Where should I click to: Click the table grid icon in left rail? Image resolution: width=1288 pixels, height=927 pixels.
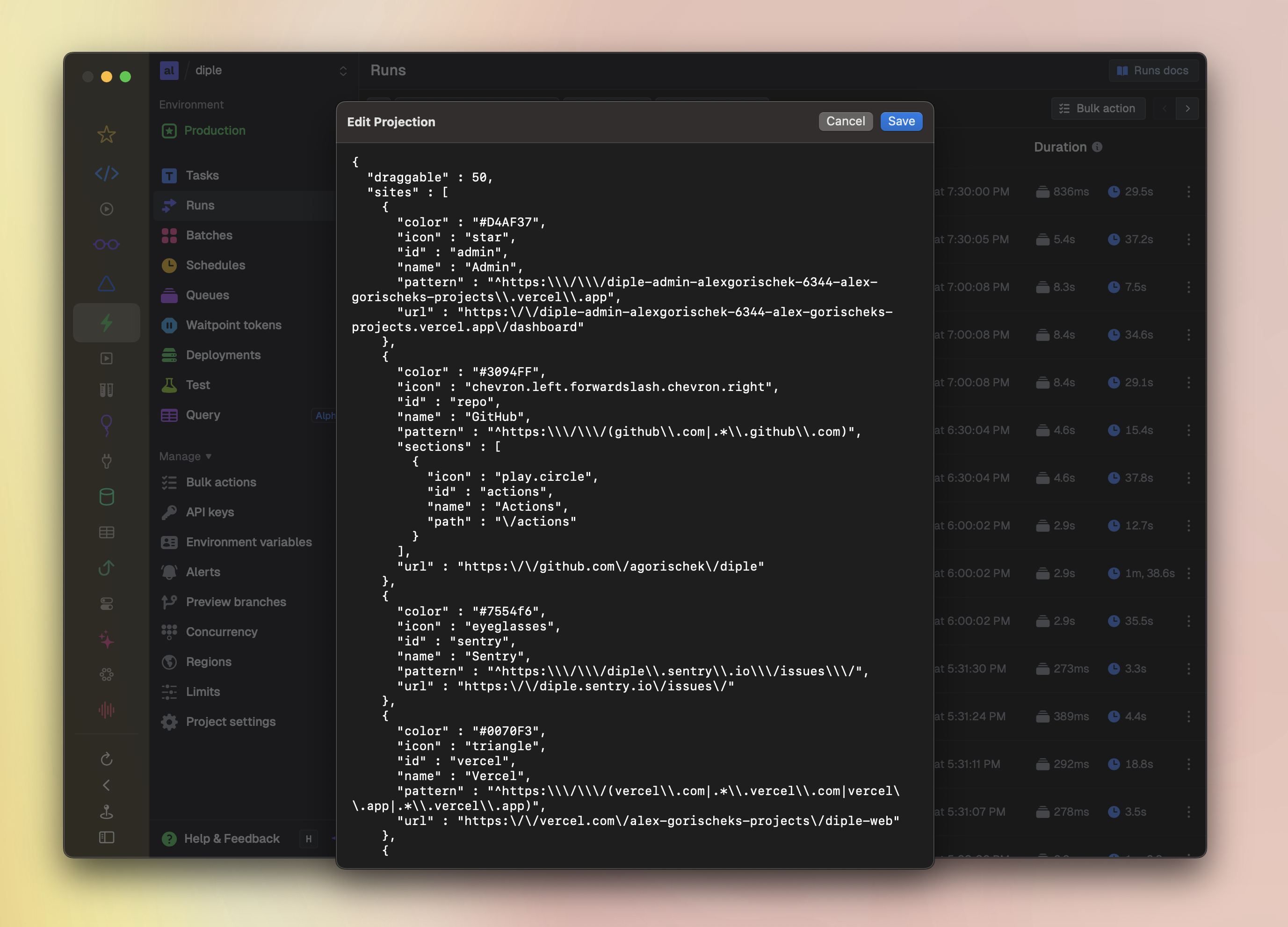coord(106,532)
